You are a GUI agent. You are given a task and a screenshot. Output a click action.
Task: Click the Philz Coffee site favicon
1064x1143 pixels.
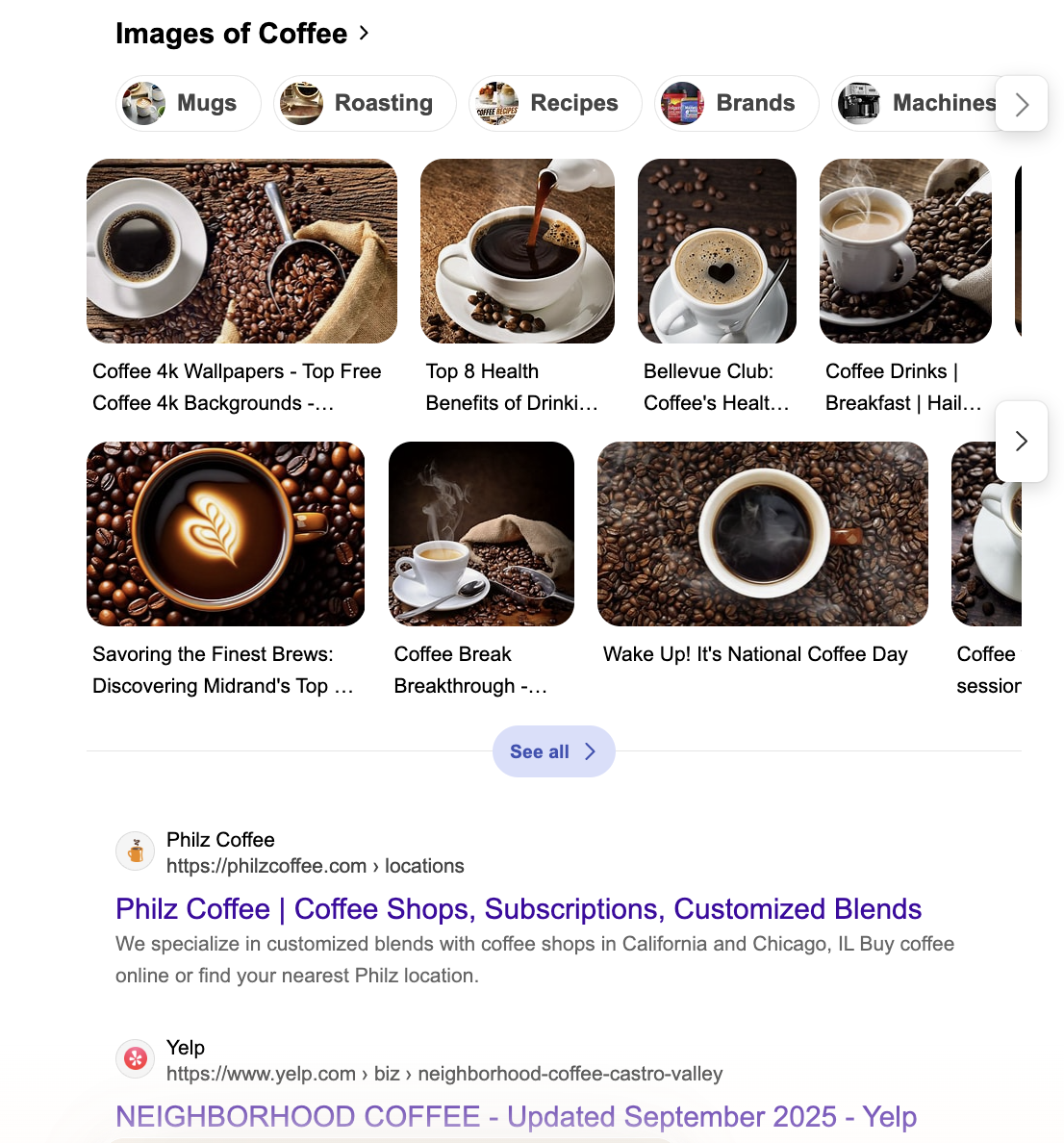click(136, 851)
